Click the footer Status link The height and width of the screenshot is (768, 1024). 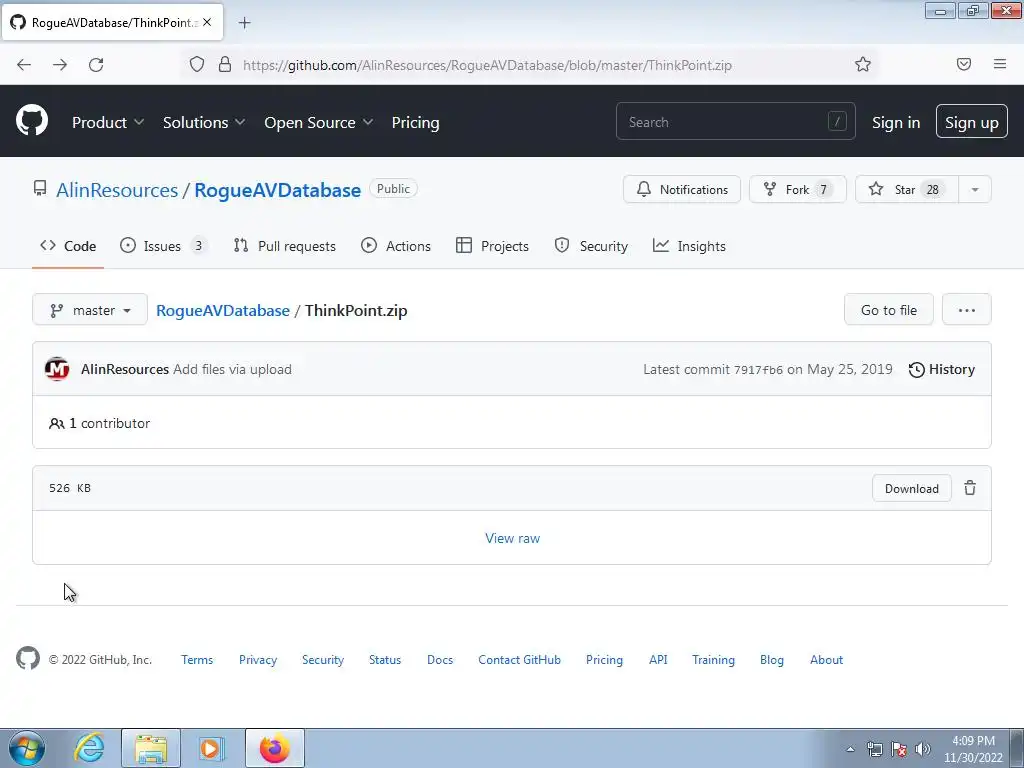pos(385,660)
